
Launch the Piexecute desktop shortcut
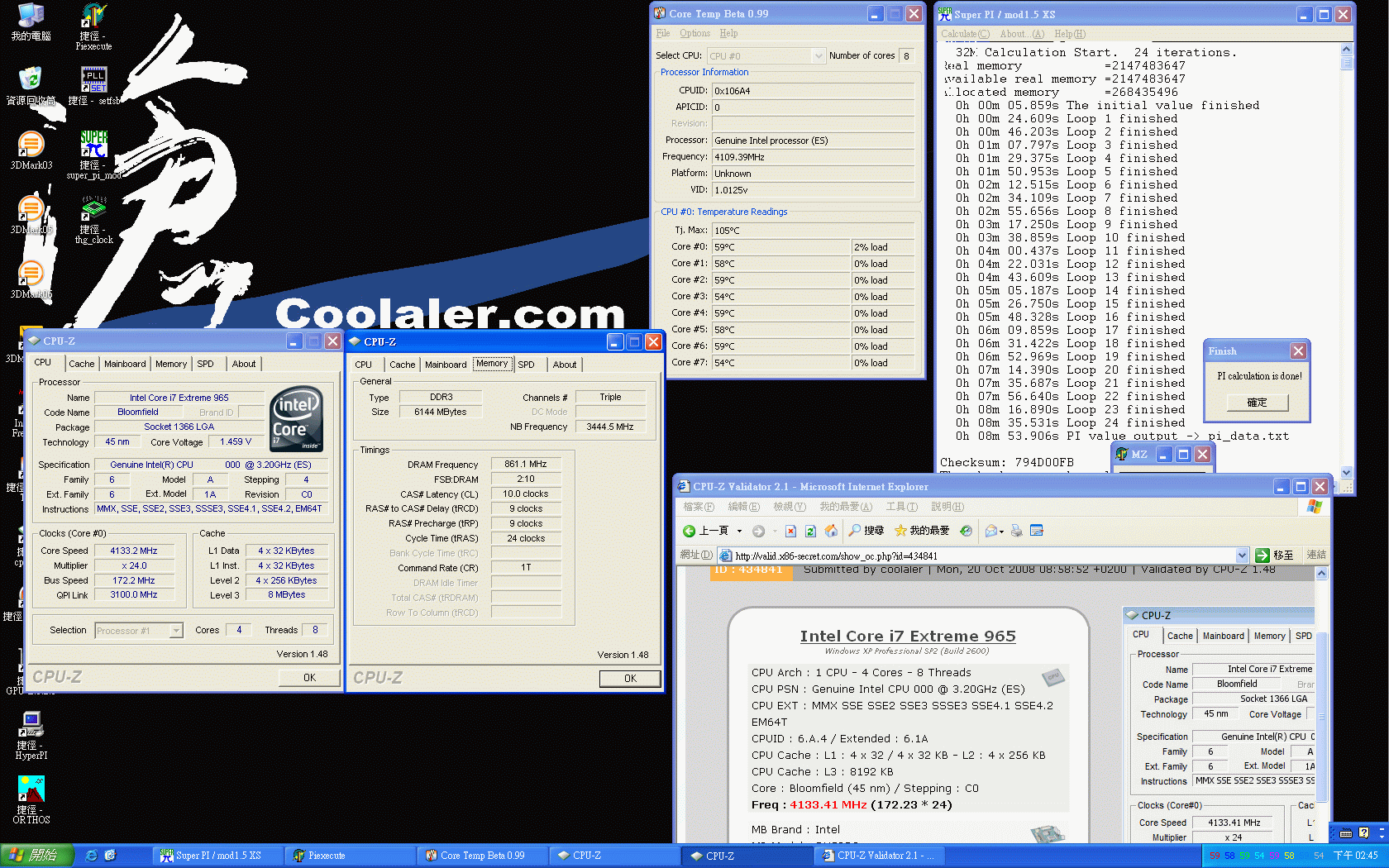93,26
